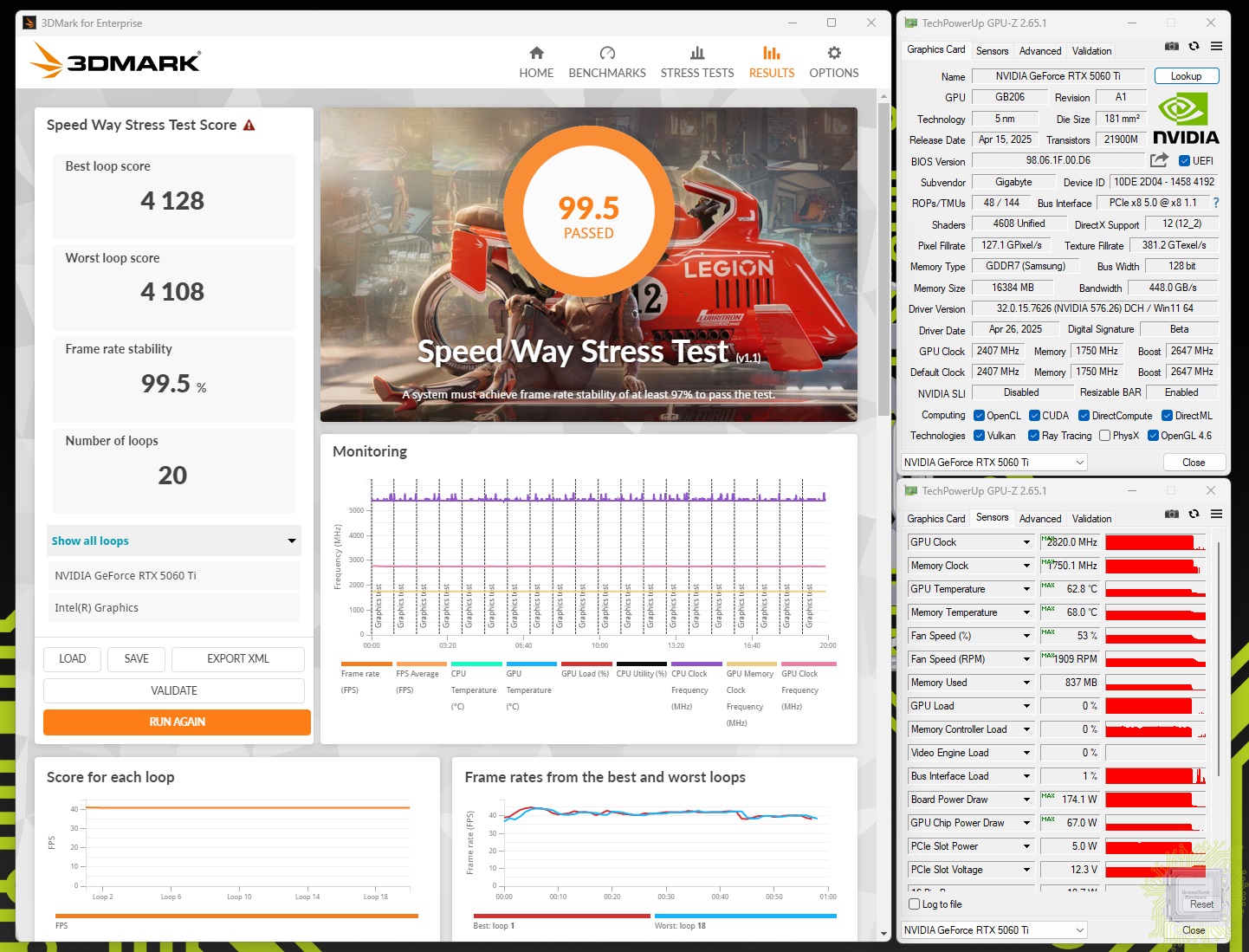The height and width of the screenshot is (952, 1249).
Task: Toggle the CUDA checkbox
Action: click(x=1034, y=416)
